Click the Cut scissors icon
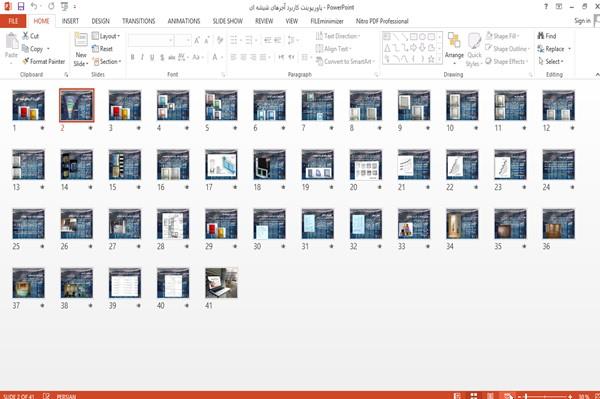Image resolution: width=600 pixels, height=399 pixels. (26, 36)
